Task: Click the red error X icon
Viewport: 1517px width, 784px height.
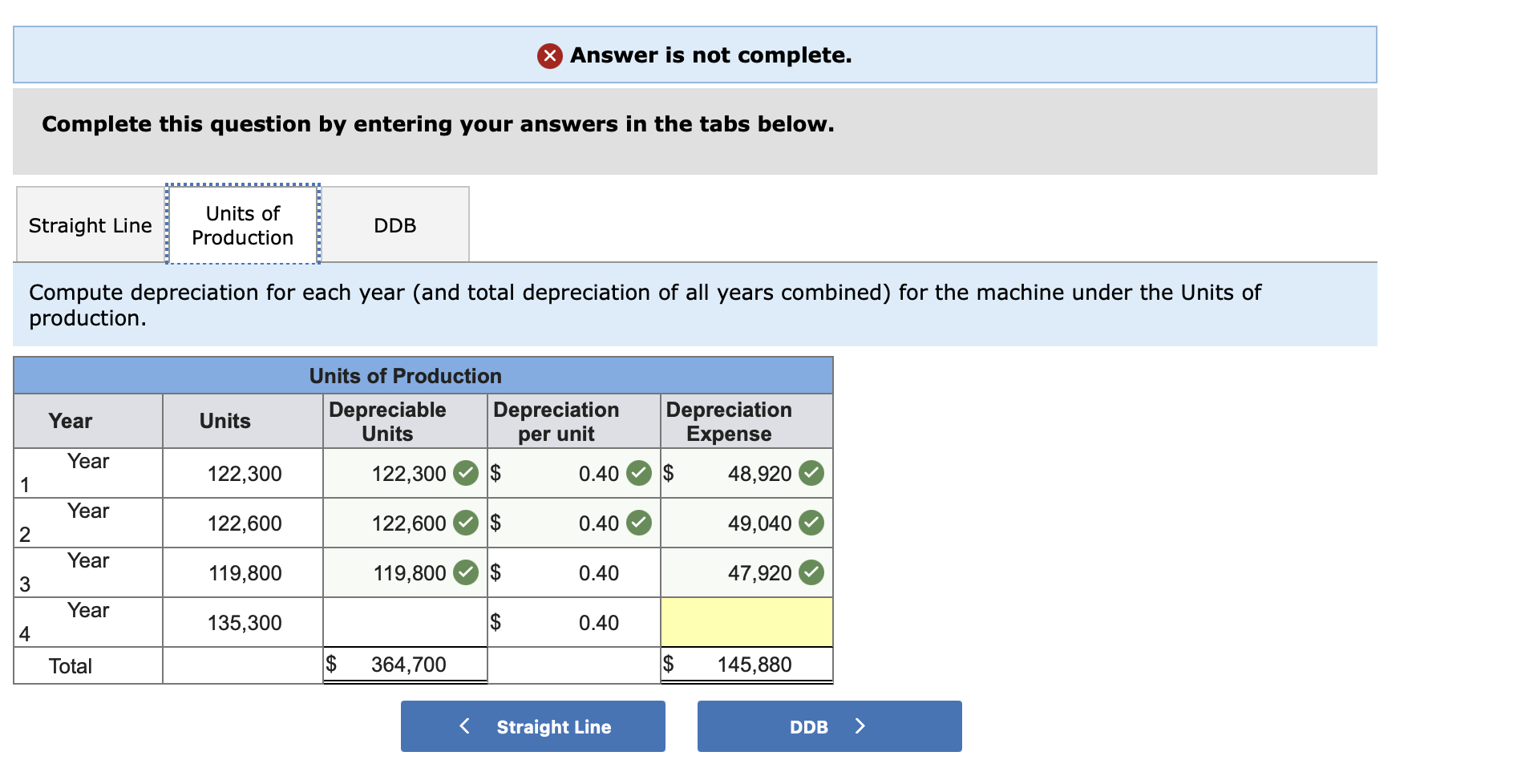Action: click(x=549, y=56)
